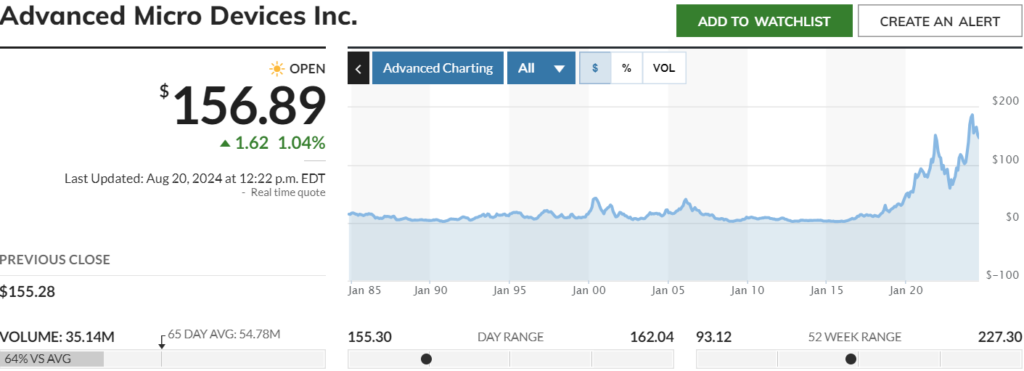Click the 52 week range dot marker

click(850, 359)
